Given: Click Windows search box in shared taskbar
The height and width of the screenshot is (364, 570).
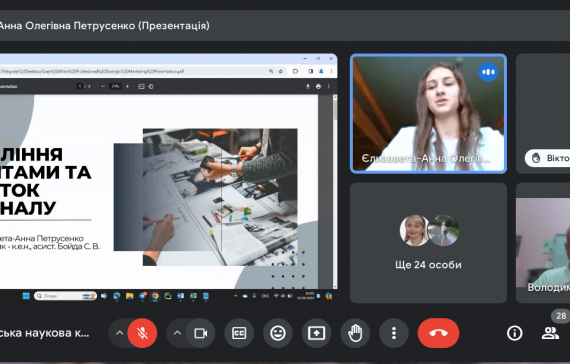Looking at the screenshot, I should [65, 296].
